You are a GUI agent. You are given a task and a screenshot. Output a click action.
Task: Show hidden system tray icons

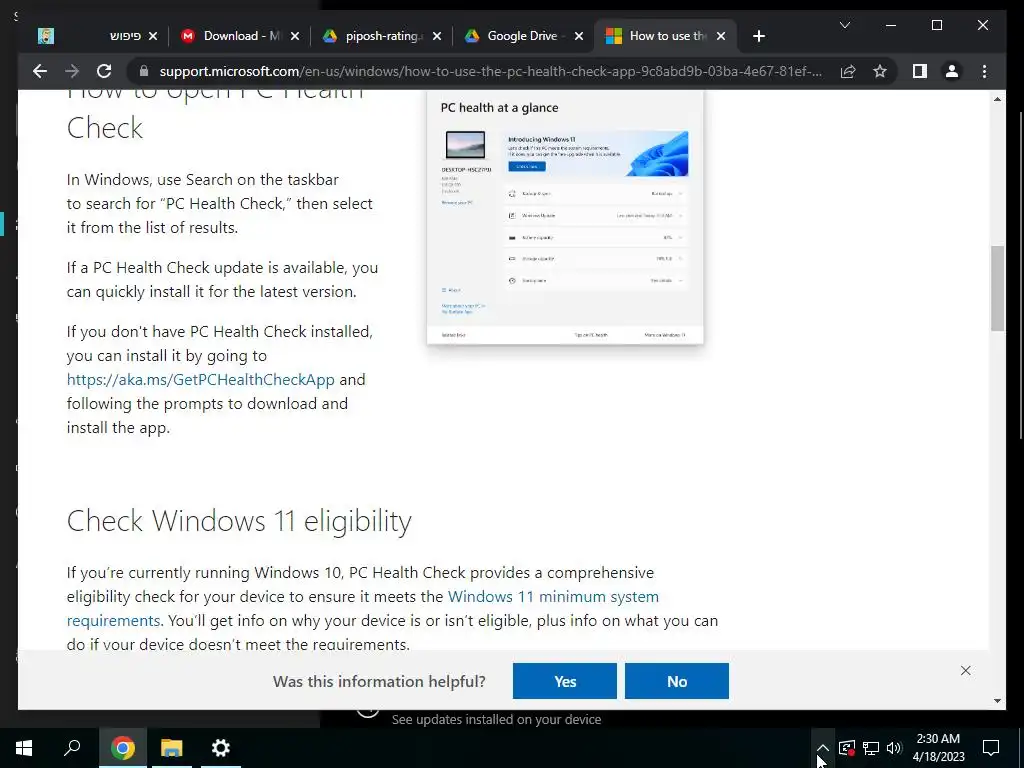pyautogui.click(x=823, y=748)
